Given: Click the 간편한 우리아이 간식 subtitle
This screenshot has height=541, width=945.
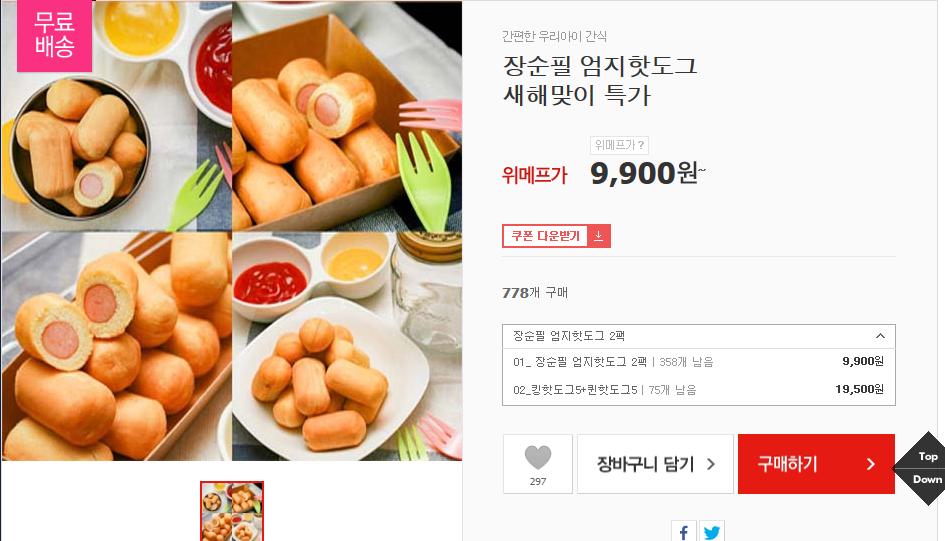Looking at the screenshot, I should click(554, 36).
